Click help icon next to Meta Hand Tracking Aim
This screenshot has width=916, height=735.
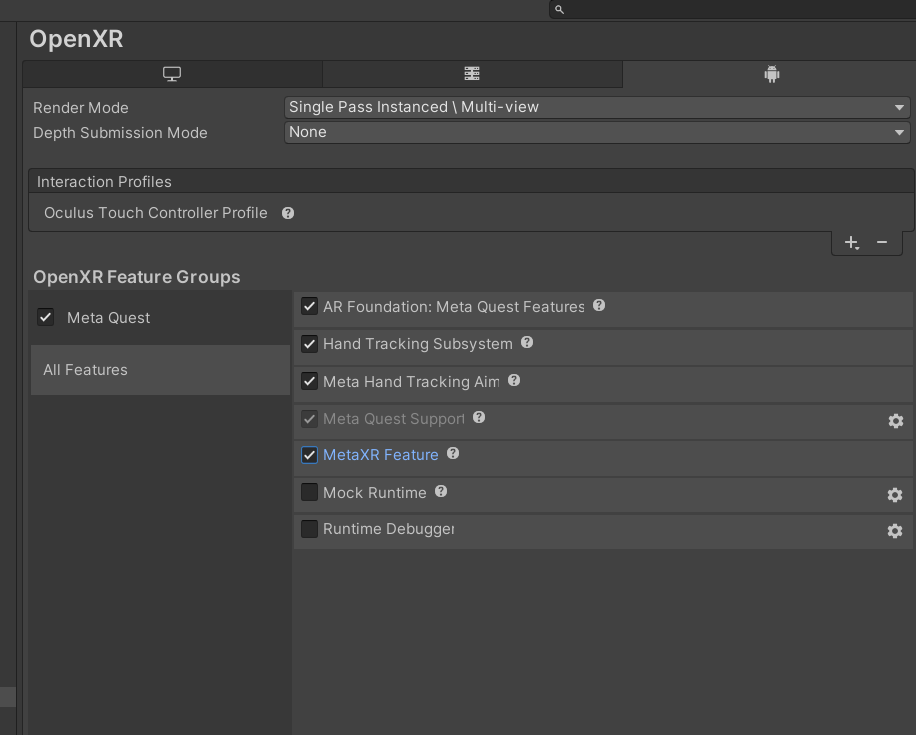point(514,381)
